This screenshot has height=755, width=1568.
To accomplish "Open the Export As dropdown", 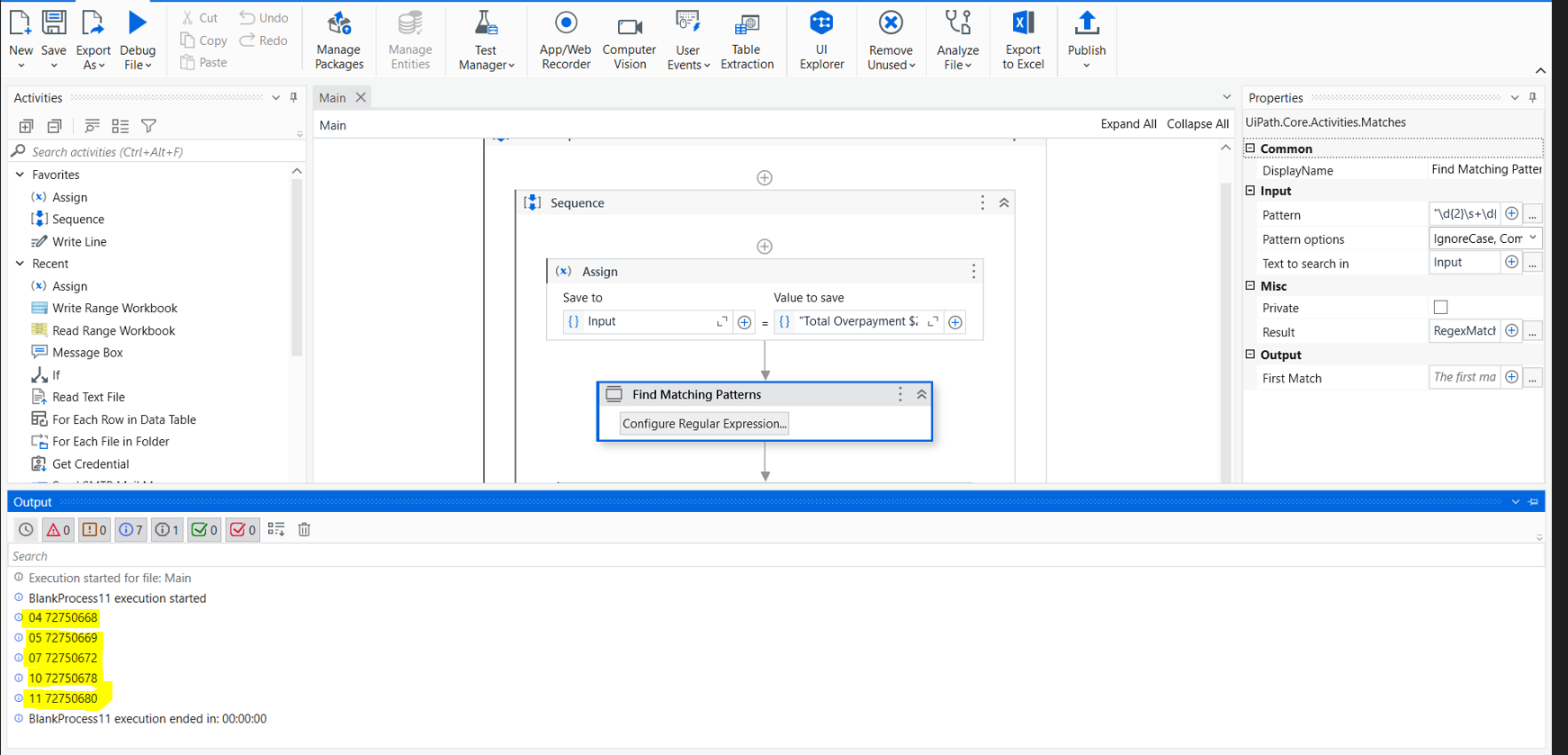I will pyautogui.click(x=93, y=39).
